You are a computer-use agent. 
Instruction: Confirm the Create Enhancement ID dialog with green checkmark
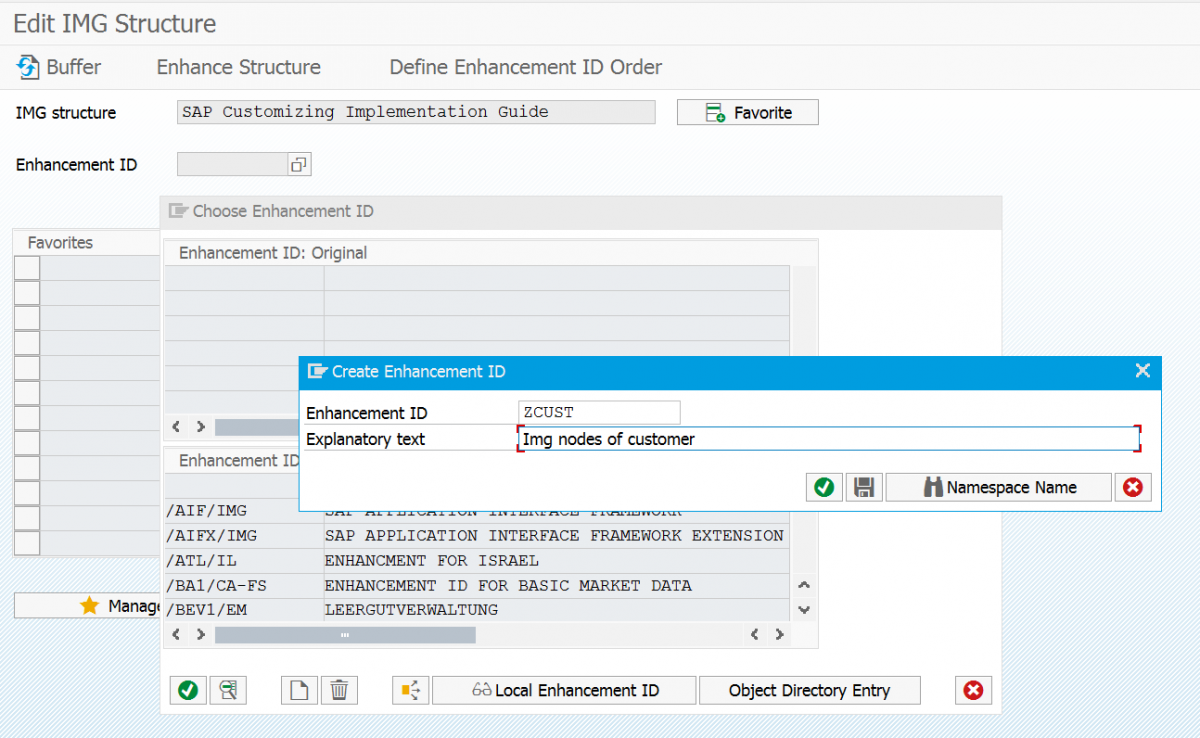tap(824, 487)
